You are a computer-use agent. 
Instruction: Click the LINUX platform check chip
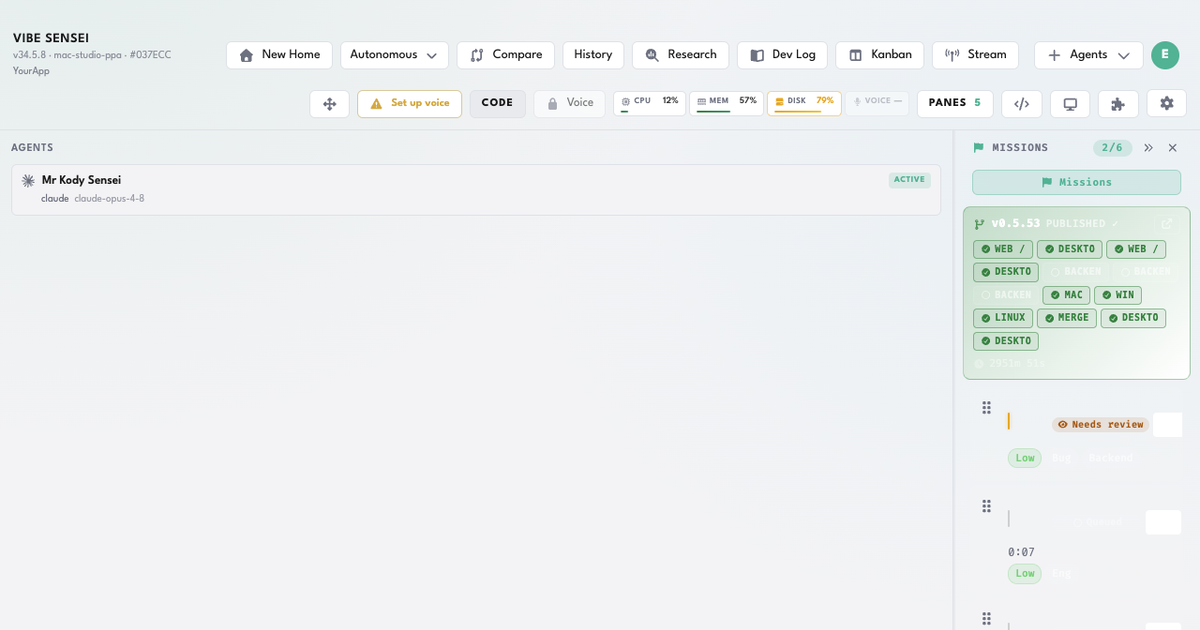click(1003, 318)
